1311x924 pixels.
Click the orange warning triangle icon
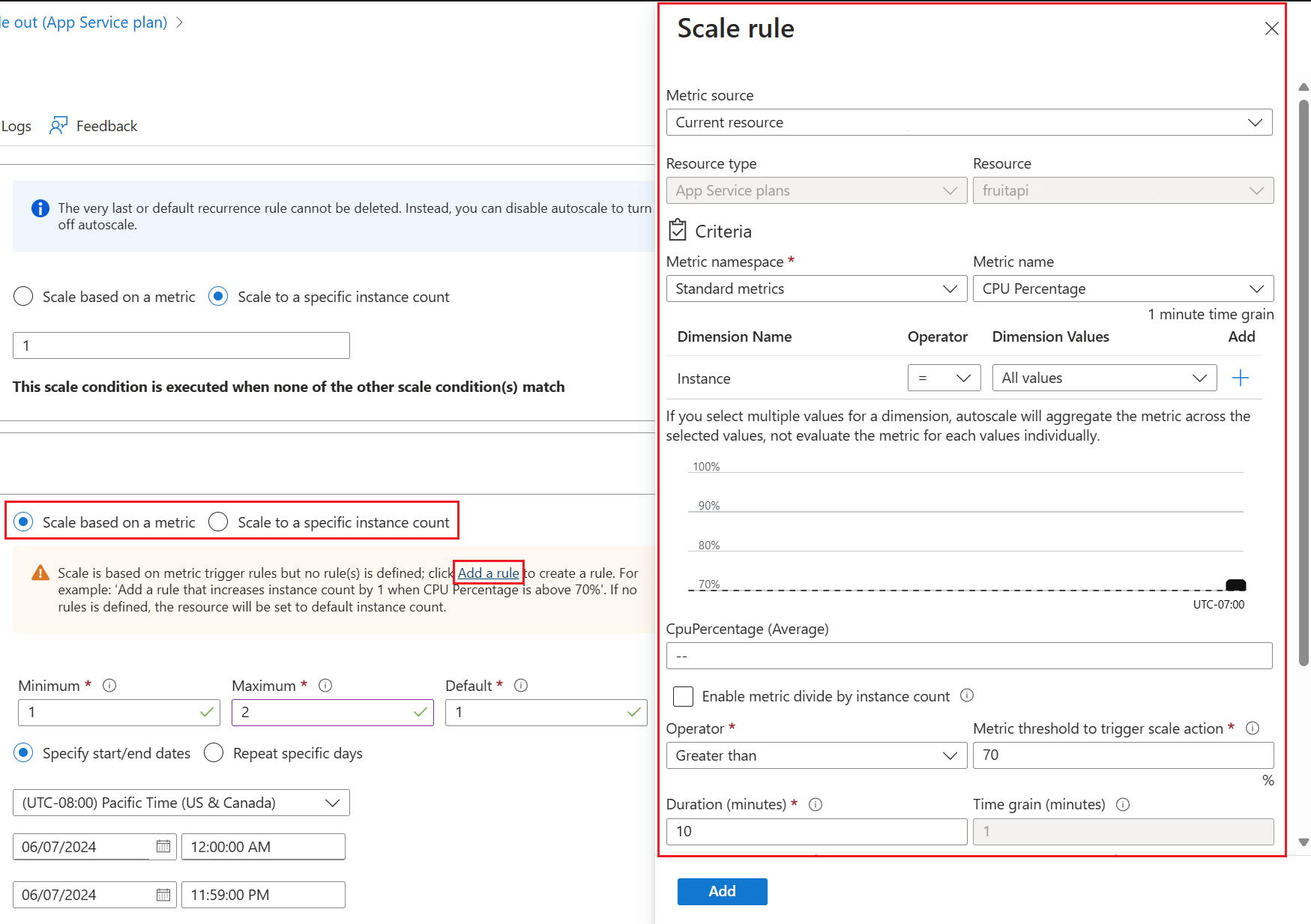point(40,573)
